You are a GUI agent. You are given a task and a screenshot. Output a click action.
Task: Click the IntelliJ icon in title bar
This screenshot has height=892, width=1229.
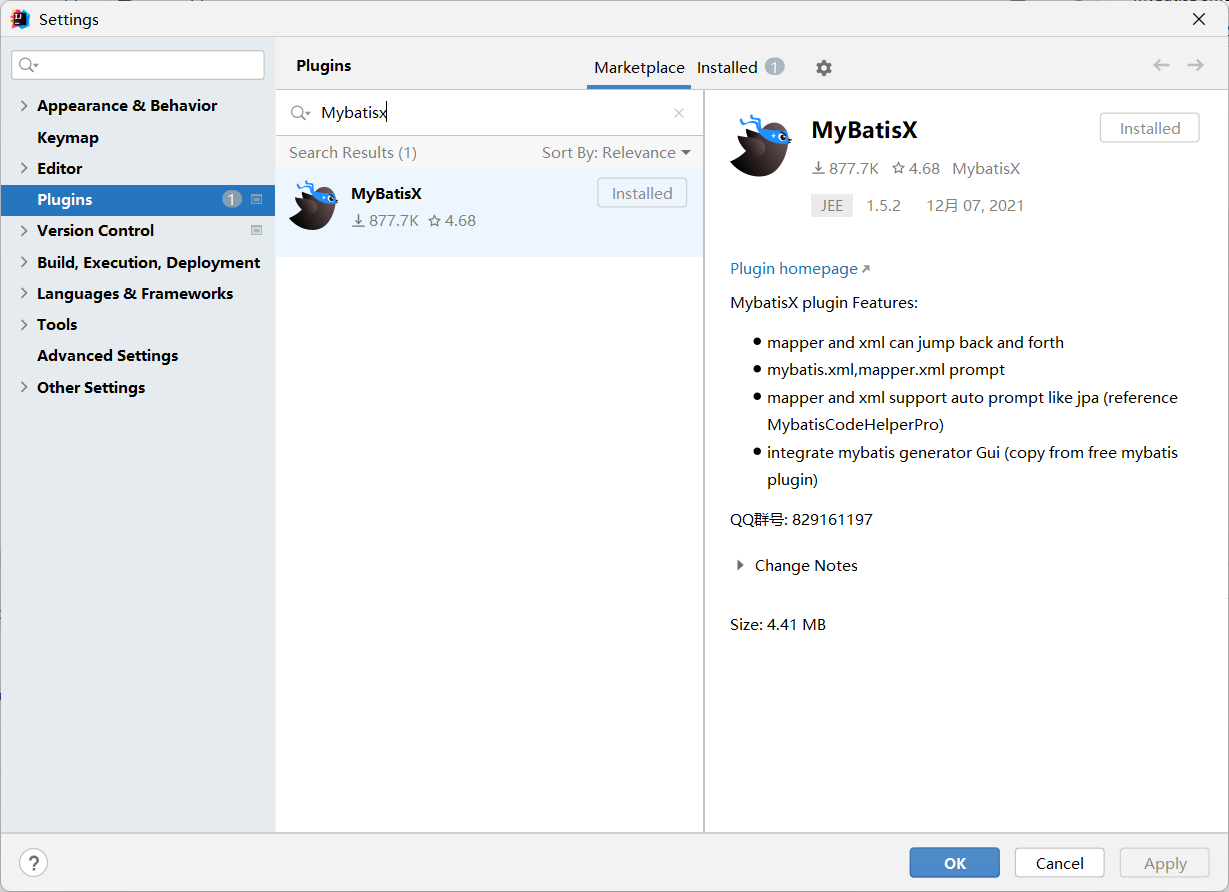[20, 19]
